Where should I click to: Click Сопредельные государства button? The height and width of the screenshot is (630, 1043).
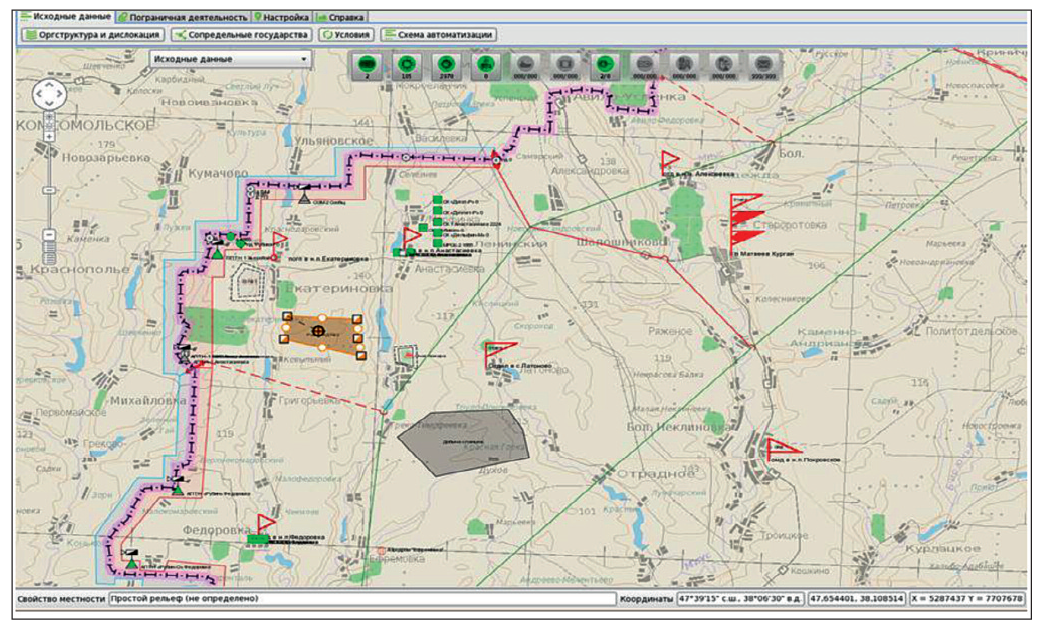(241, 35)
